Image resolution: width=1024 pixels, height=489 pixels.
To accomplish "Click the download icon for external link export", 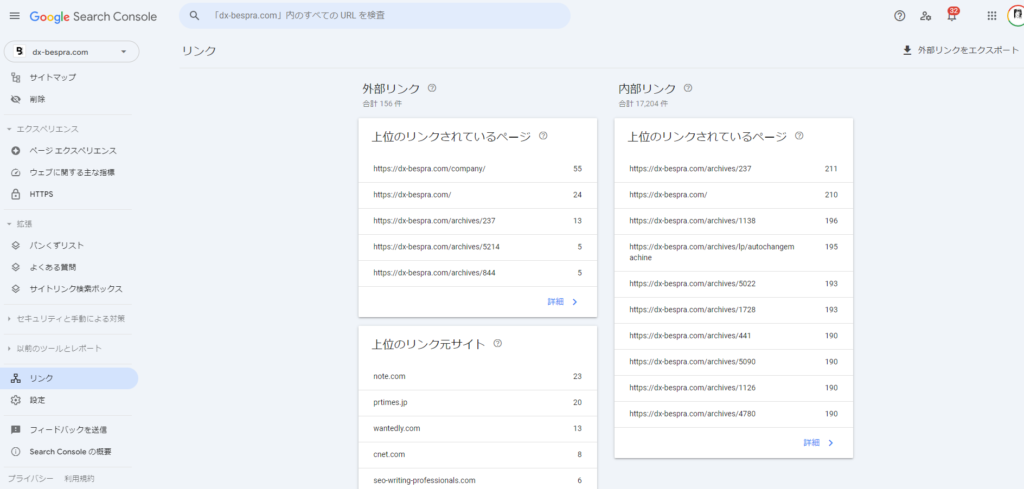I will click(x=907, y=50).
